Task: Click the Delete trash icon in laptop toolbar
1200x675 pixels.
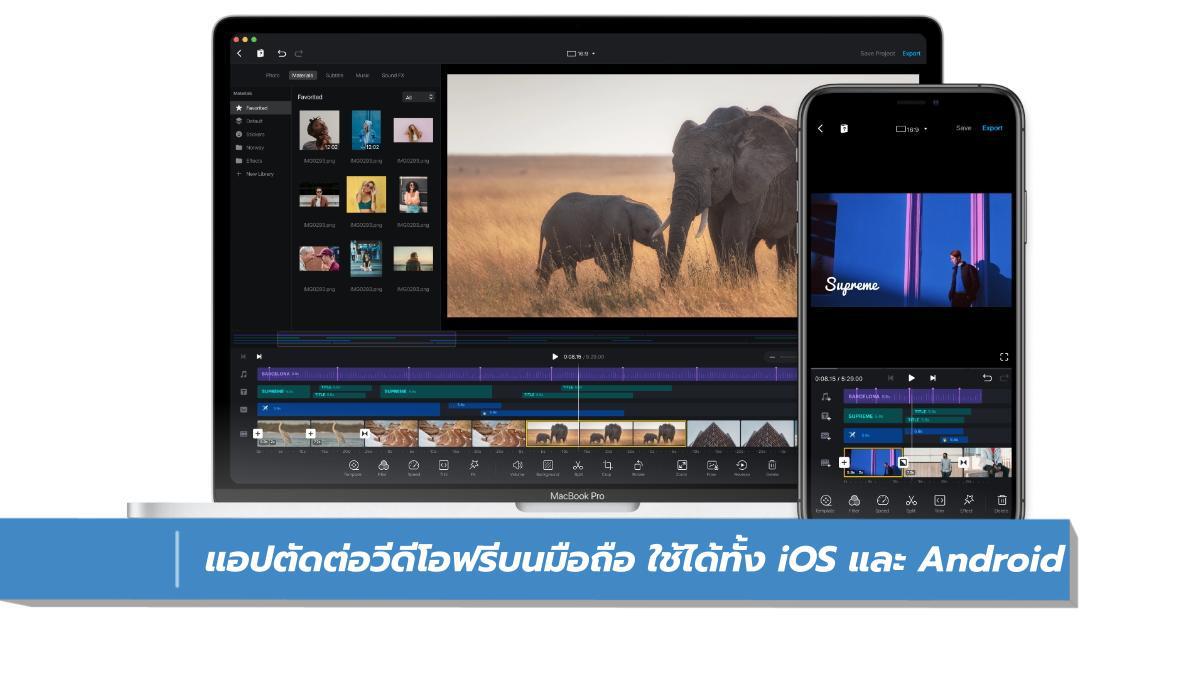Action: (772, 465)
